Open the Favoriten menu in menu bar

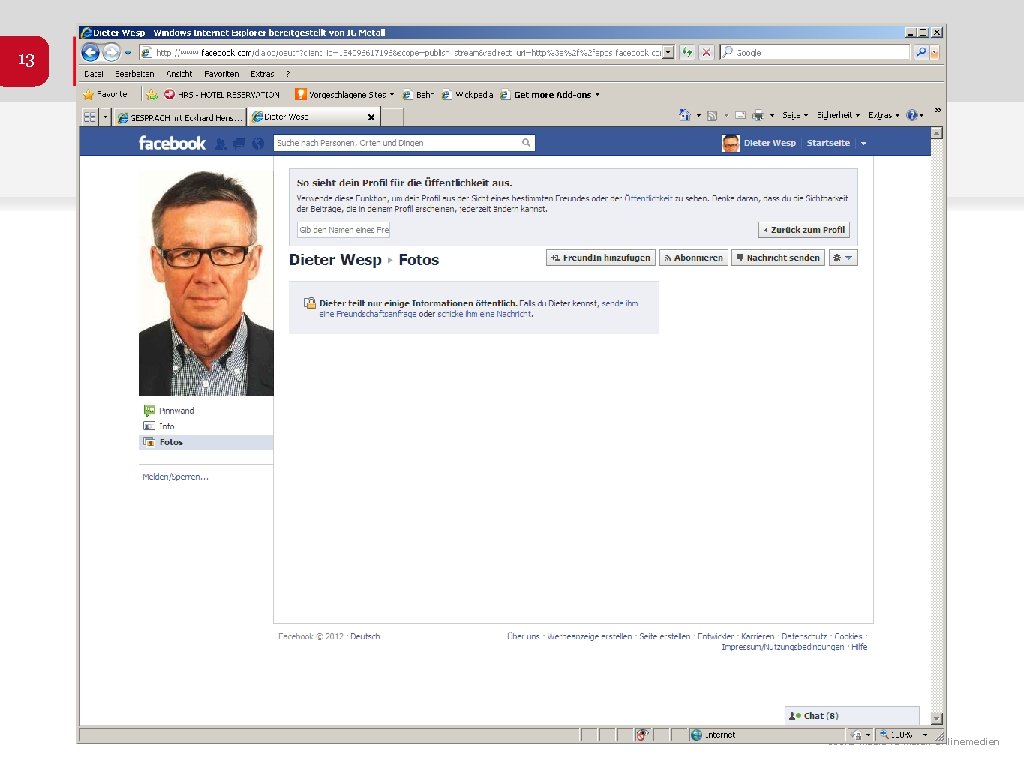pyautogui.click(x=221, y=74)
